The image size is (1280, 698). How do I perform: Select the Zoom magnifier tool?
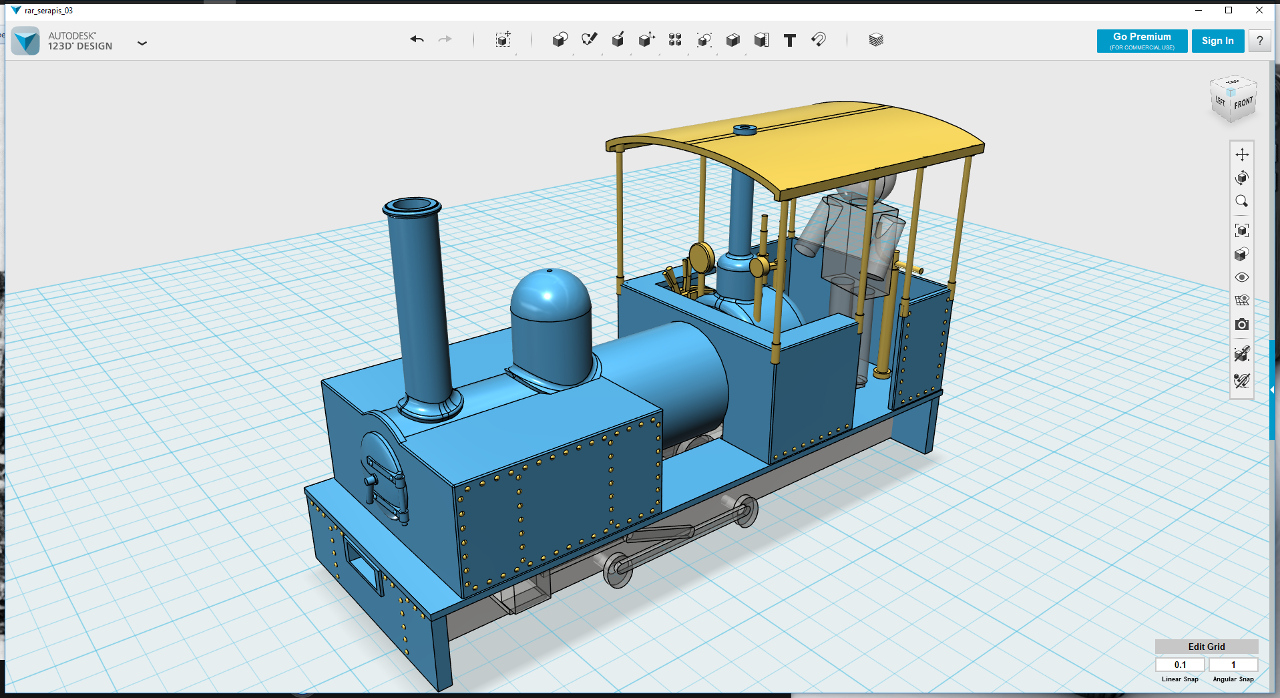1242,201
